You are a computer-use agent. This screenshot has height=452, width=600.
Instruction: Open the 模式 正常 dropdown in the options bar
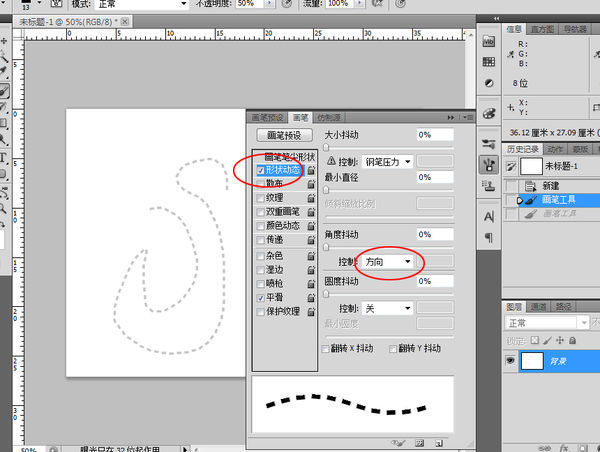[x=141, y=4]
